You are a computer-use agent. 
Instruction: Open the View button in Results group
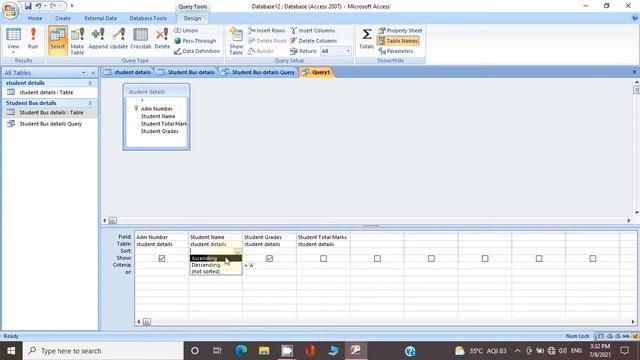[13, 40]
